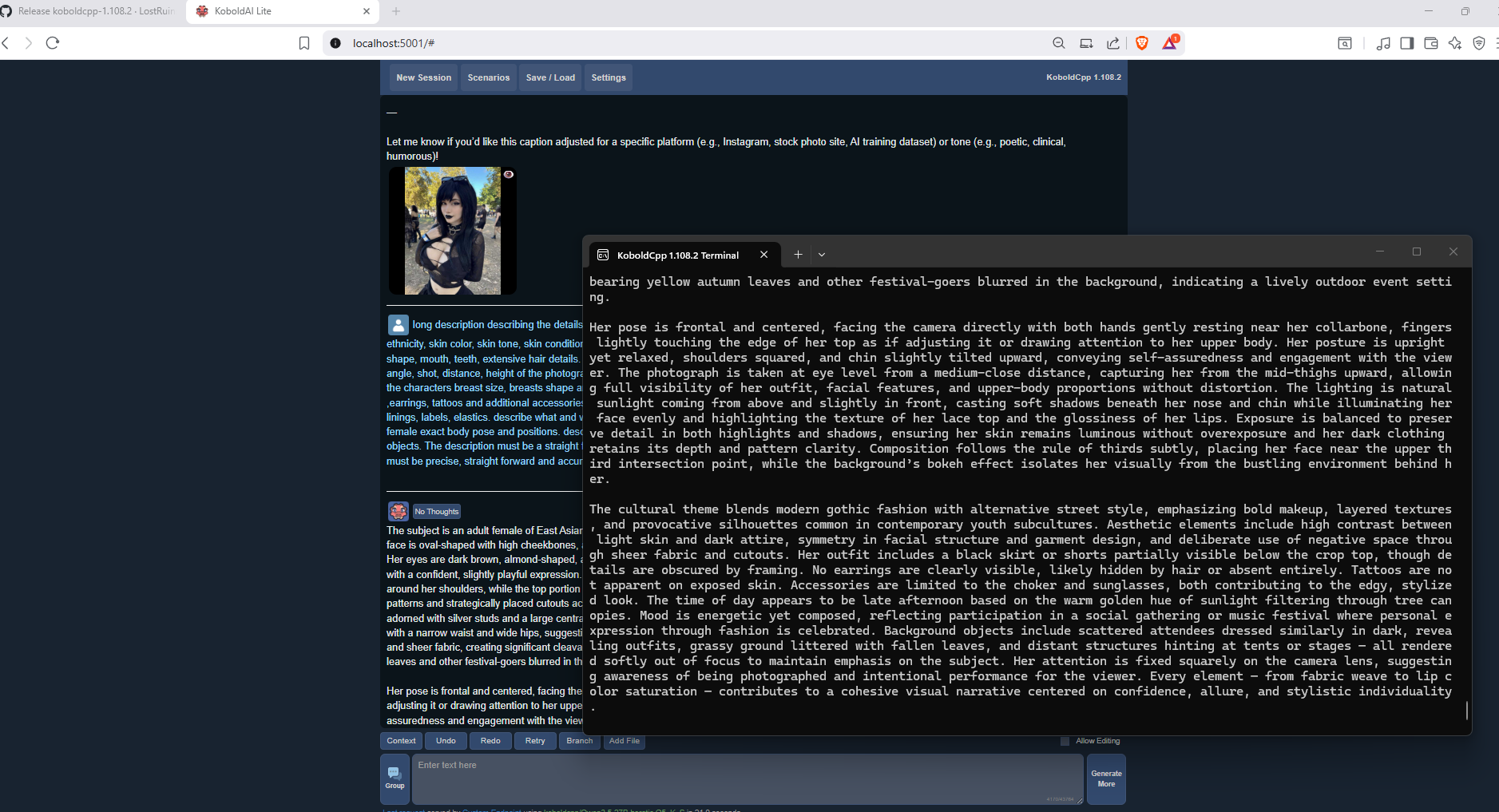Retry the last response
This screenshot has width=1499, height=812.
[535, 741]
